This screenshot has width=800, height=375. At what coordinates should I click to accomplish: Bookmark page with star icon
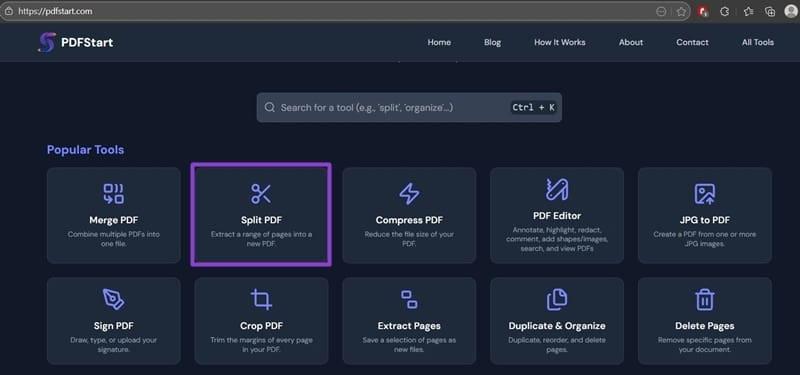[x=681, y=11]
